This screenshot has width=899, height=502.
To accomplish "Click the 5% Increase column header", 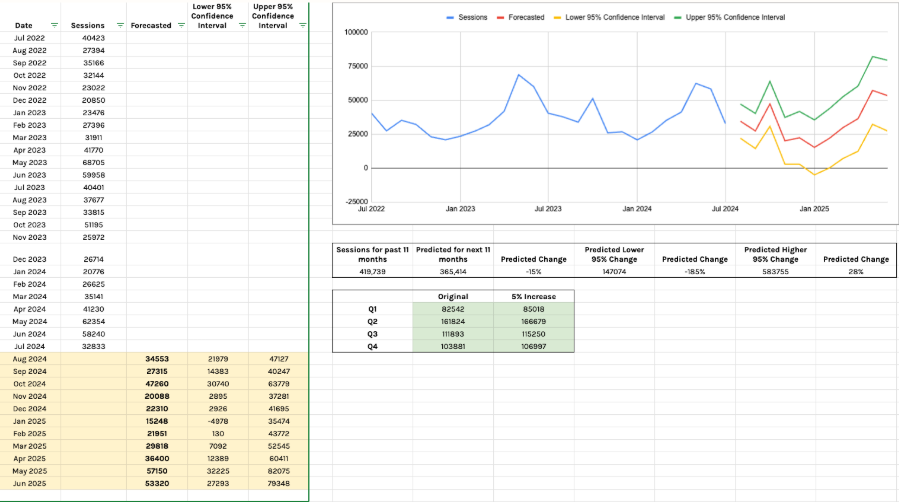I will click(x=534, y=296).
